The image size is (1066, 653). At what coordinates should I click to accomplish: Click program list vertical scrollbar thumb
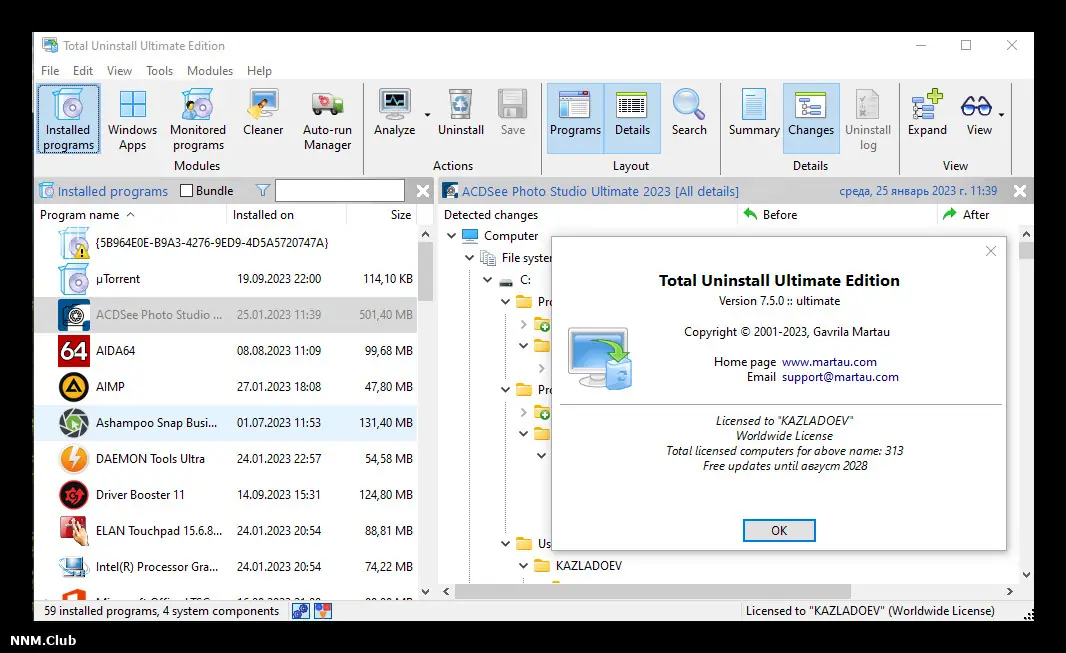(x=426, y=271)
